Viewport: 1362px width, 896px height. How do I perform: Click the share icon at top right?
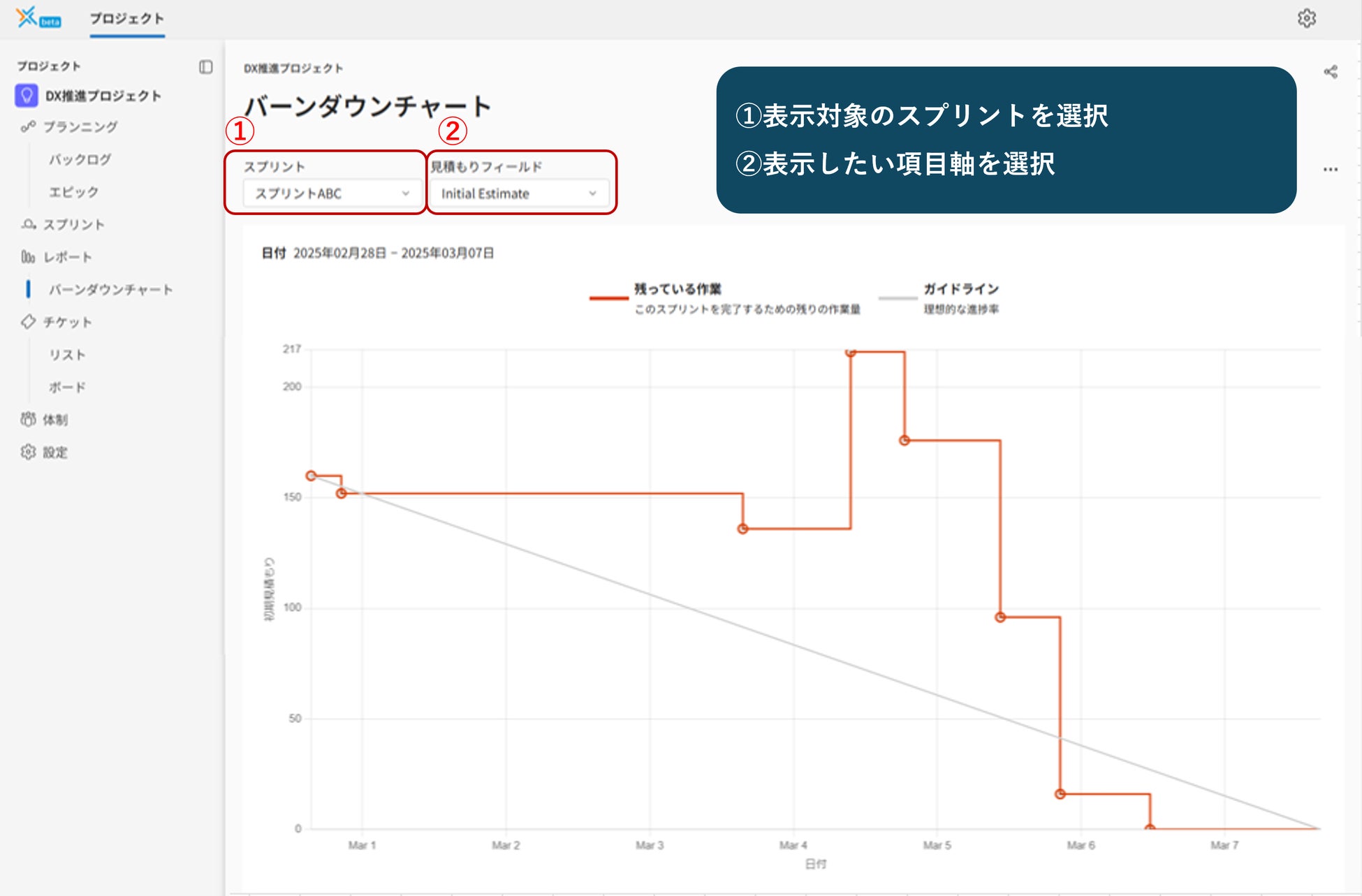(1331, 72)
